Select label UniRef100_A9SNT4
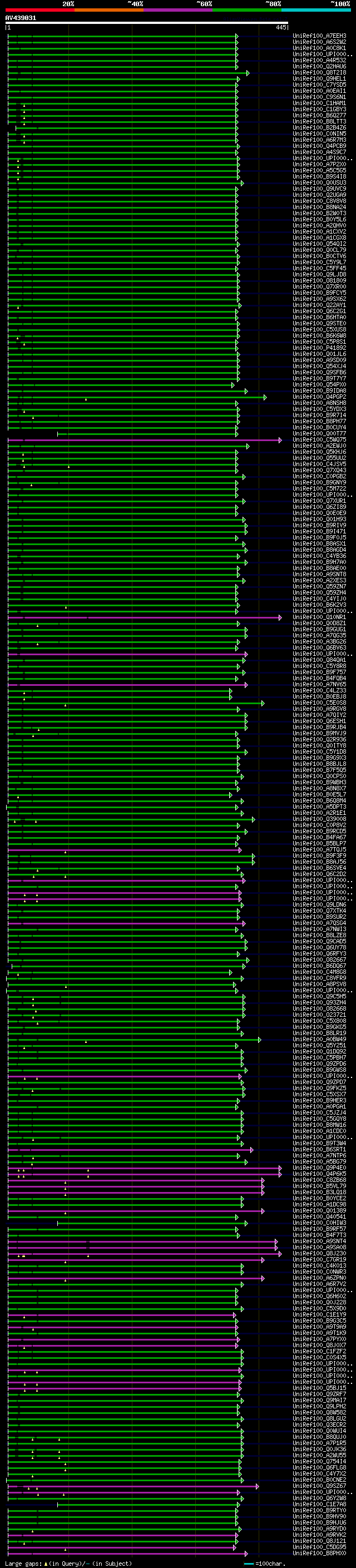This screenshot has width=356, height=1568. 319,1241
